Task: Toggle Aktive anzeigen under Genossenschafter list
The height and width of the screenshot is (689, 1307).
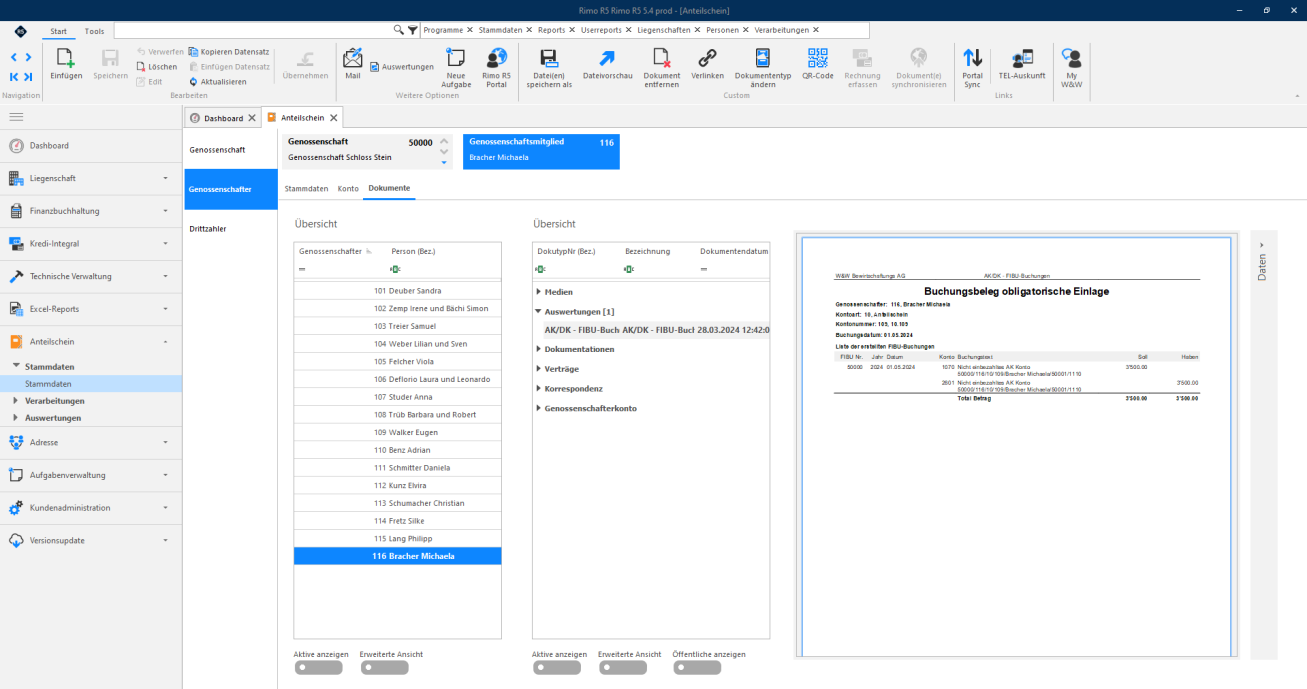Action: [x=317, y=668]
